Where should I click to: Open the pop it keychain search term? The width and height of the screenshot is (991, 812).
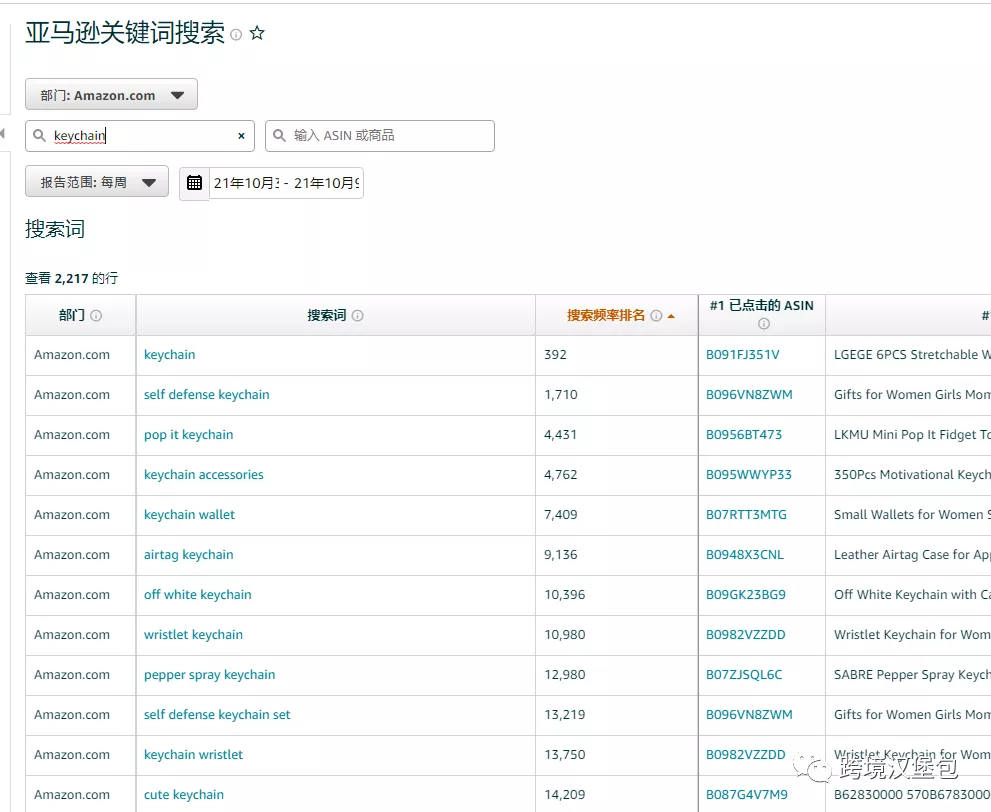[188, 435]
